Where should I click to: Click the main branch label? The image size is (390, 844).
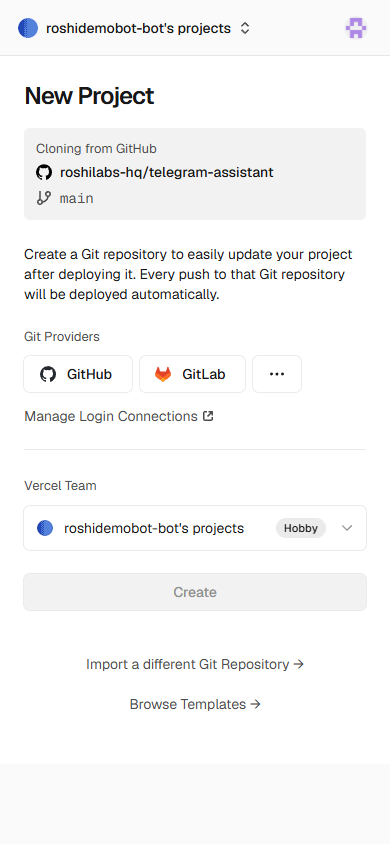point(76,199)
